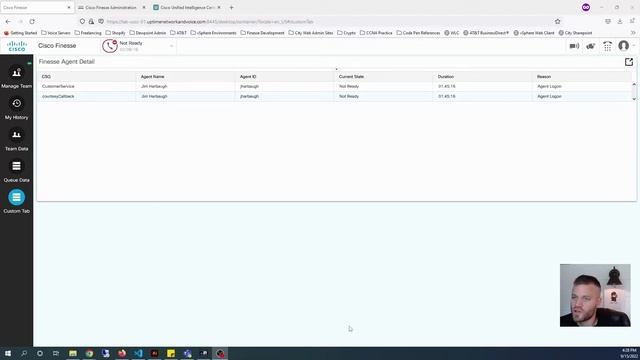Expand the agent state dropdown arrow
The height and width of the screenshot is (360, 640).
coord(171,46)
